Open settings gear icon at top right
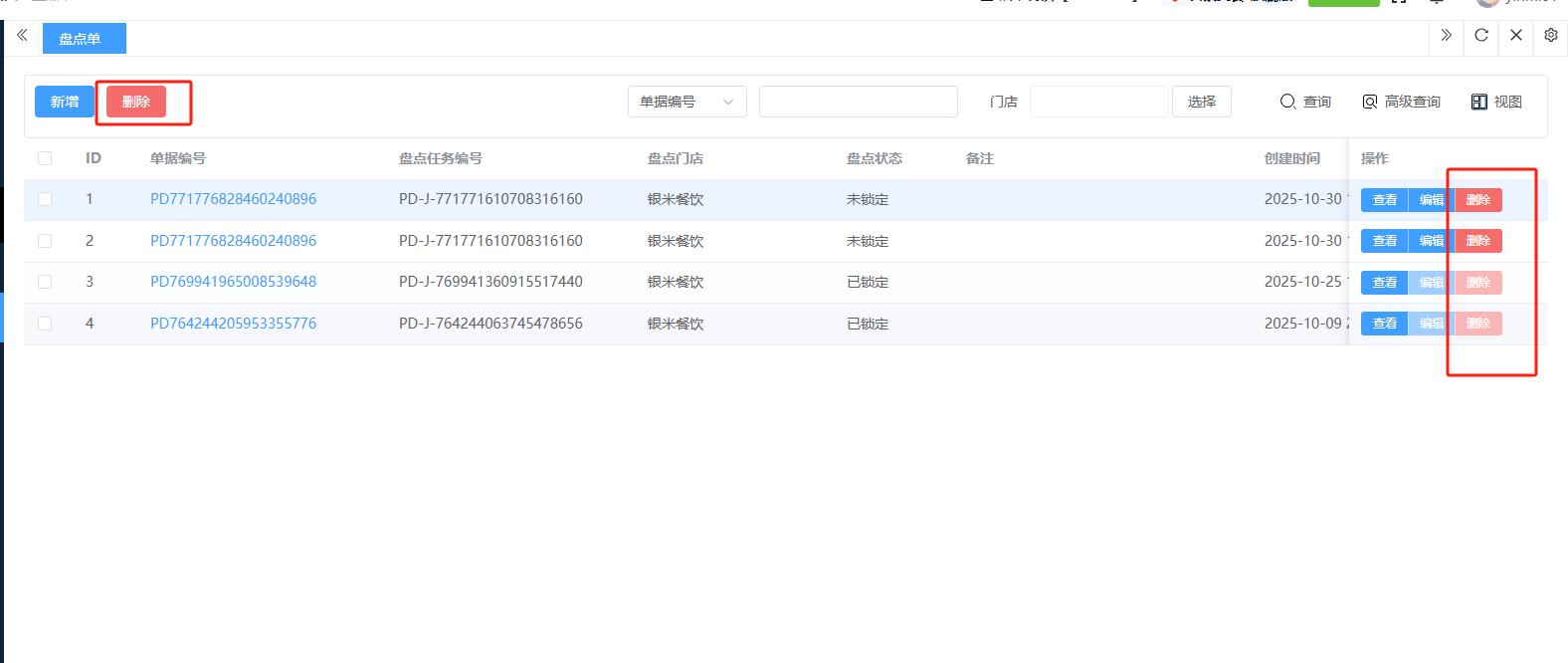 tap(1550, 35)
